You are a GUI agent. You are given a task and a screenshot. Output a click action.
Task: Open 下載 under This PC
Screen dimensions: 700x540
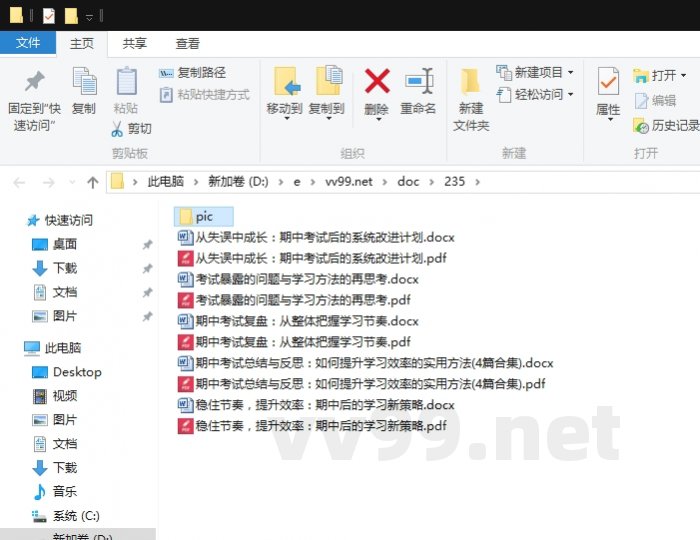(x=54, y=468)
